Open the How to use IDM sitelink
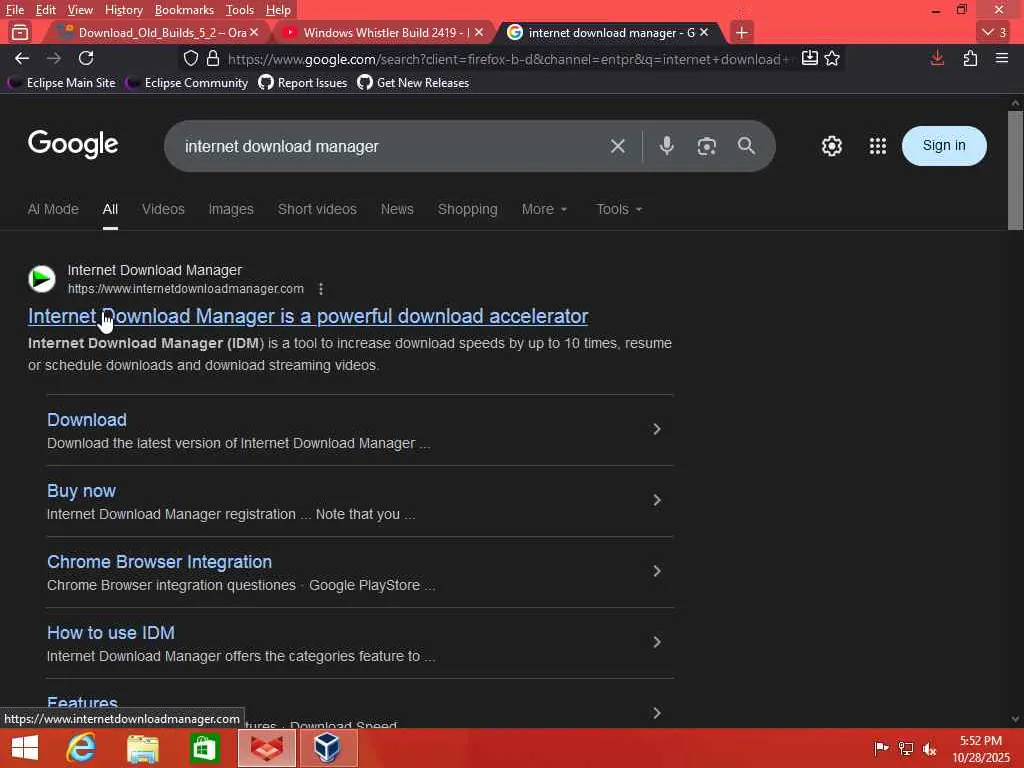Screen dimensions: 1024x768 111,633
